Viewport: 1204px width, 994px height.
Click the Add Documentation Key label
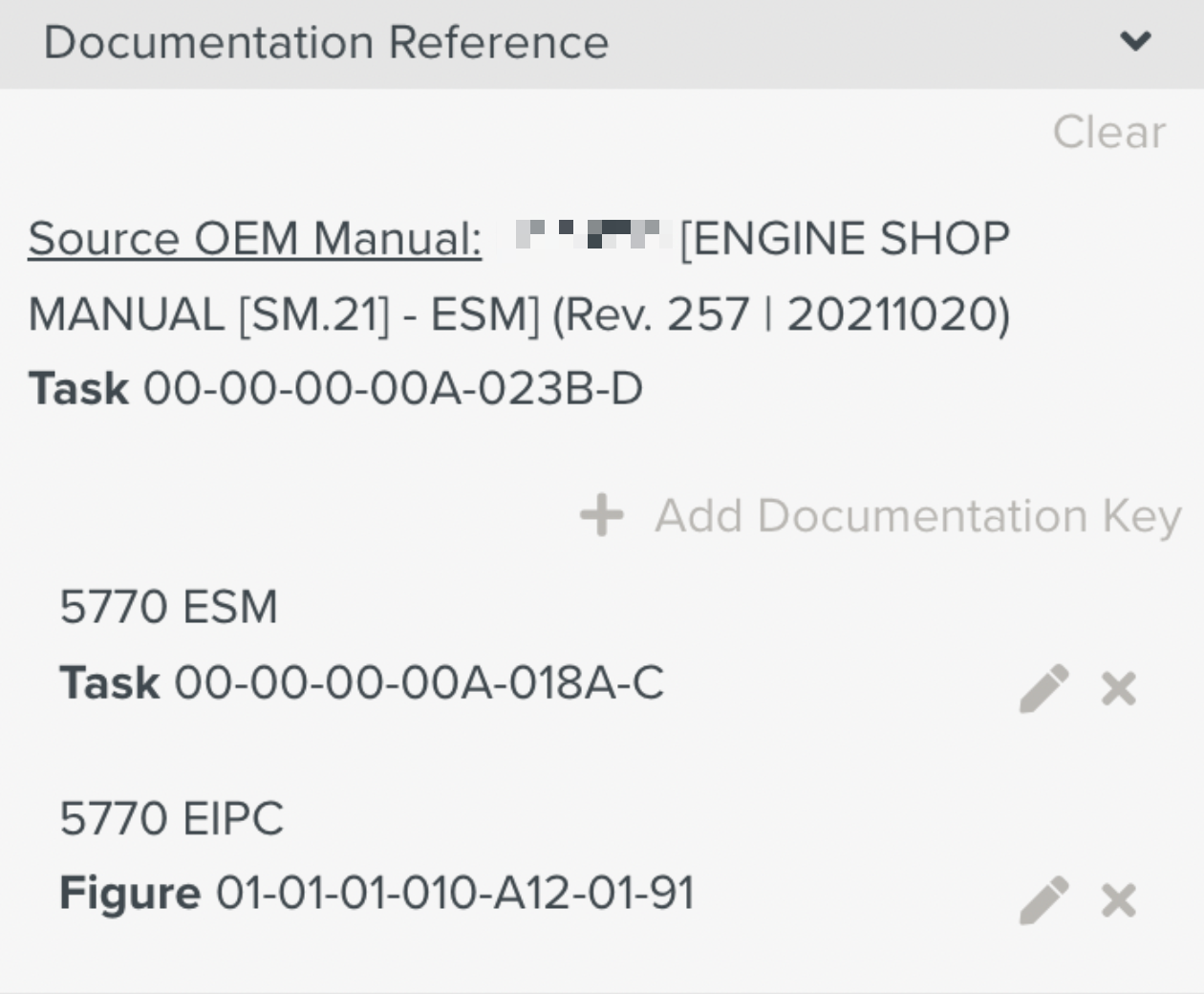click(x=917, y=516)
